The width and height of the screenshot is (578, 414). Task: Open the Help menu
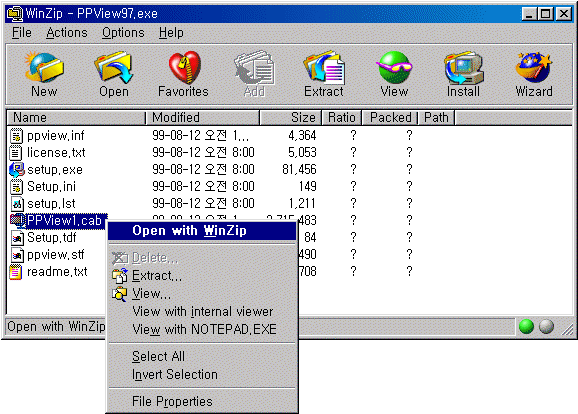[x=171, y=33]
